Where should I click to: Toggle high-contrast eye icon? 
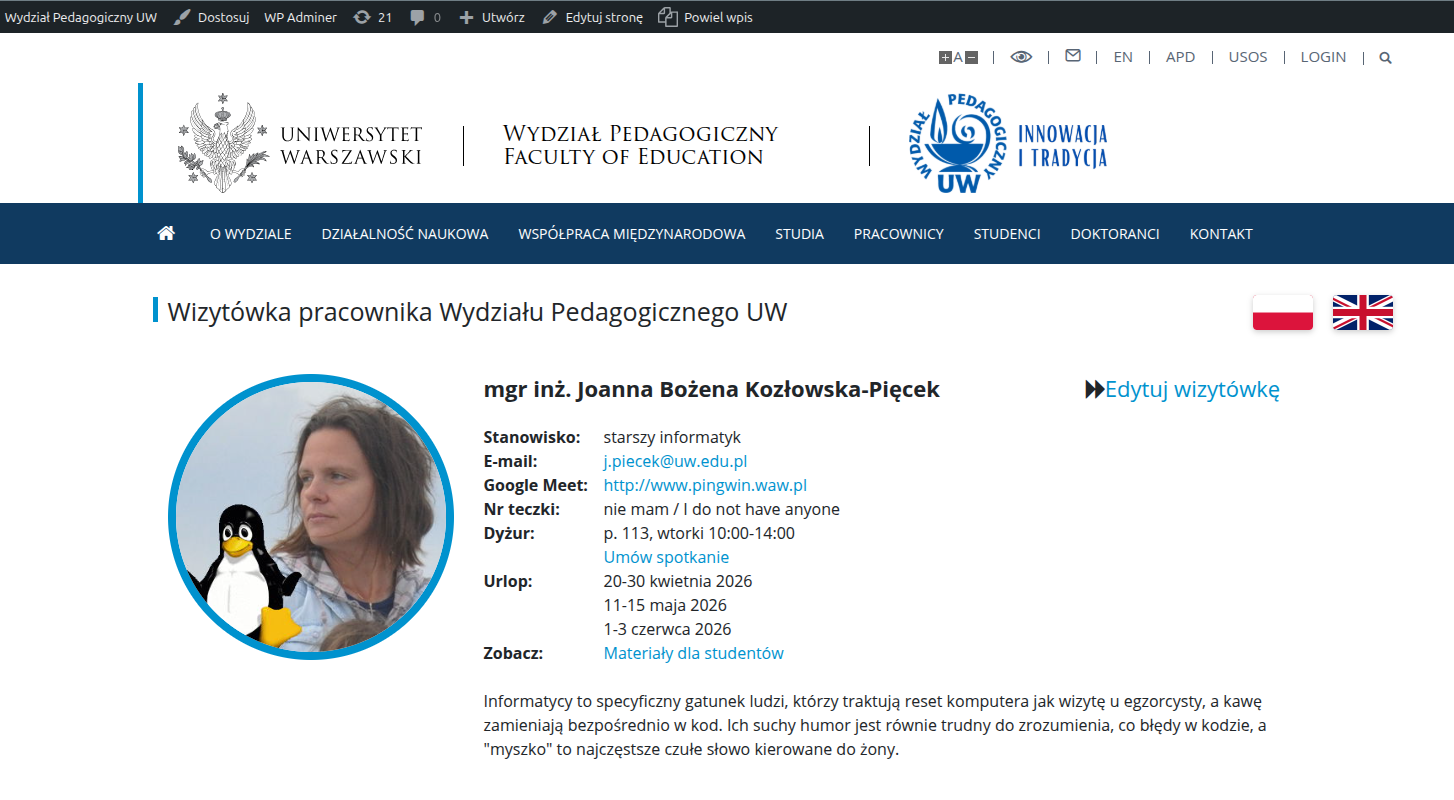pos(1021,57)
